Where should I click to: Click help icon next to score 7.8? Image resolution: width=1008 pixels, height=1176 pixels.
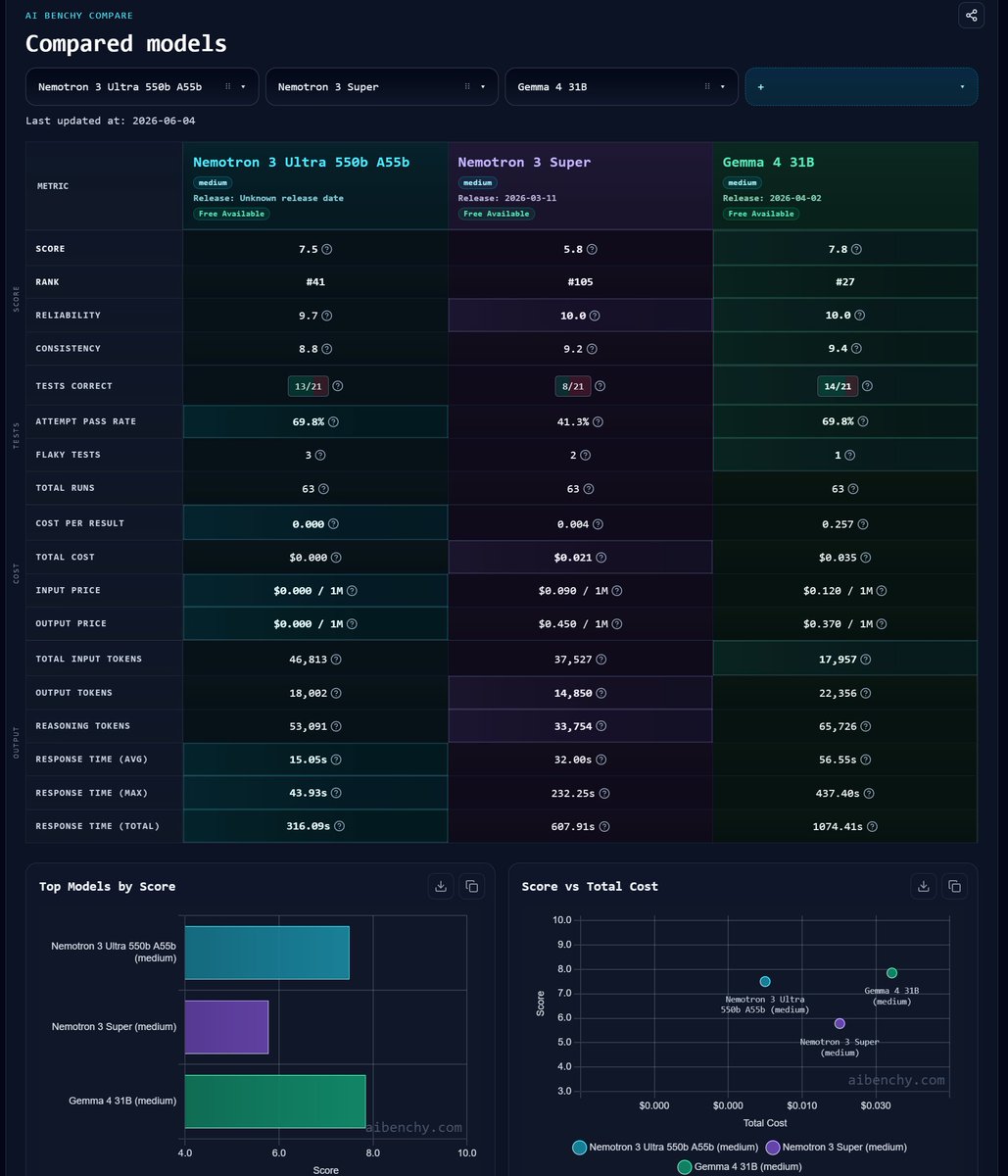click(x=857, y=249)
